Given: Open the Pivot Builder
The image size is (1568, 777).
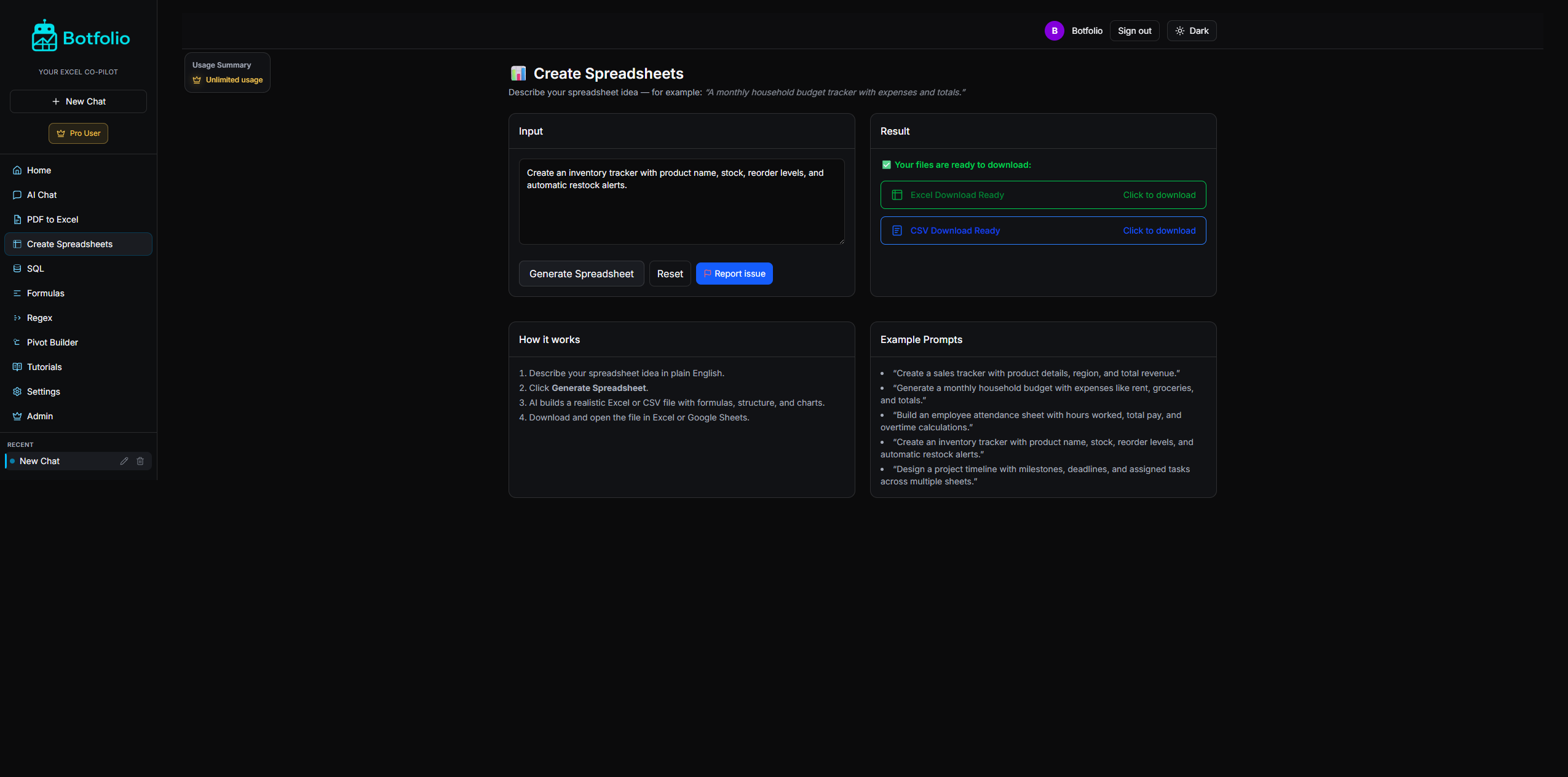Looking at the screenshot, I should 52,342.
